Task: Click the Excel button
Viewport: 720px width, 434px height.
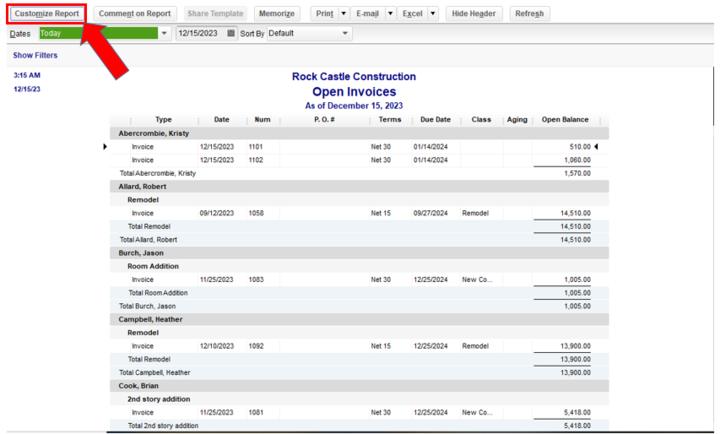Action: click(x=412, y=14)
